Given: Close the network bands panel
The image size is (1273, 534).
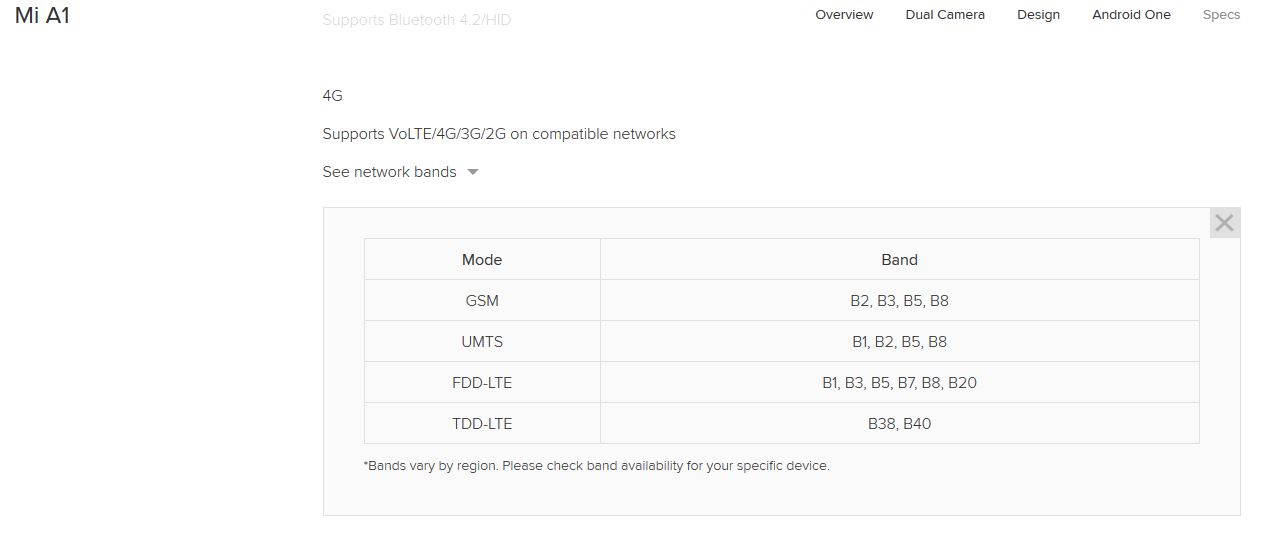Looking at the screenshot, I should click(x=1224, y=223).
